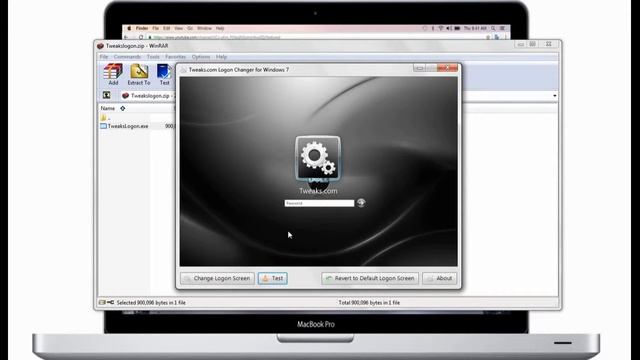Image resolution: width=640 pixels, height=360 pixels.
Task: Select the TweaksLogon.exe file row
Action: 124,126
